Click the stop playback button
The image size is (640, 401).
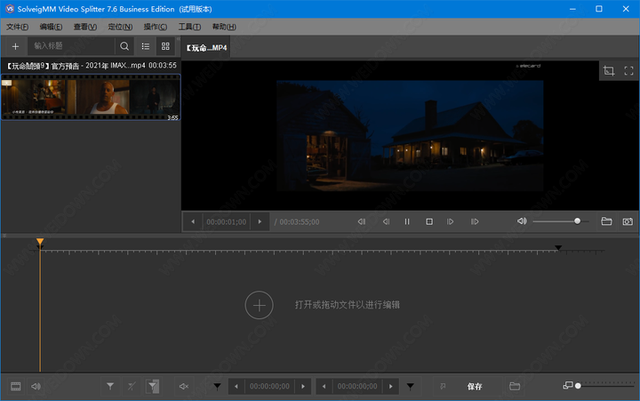pos(429,221)
